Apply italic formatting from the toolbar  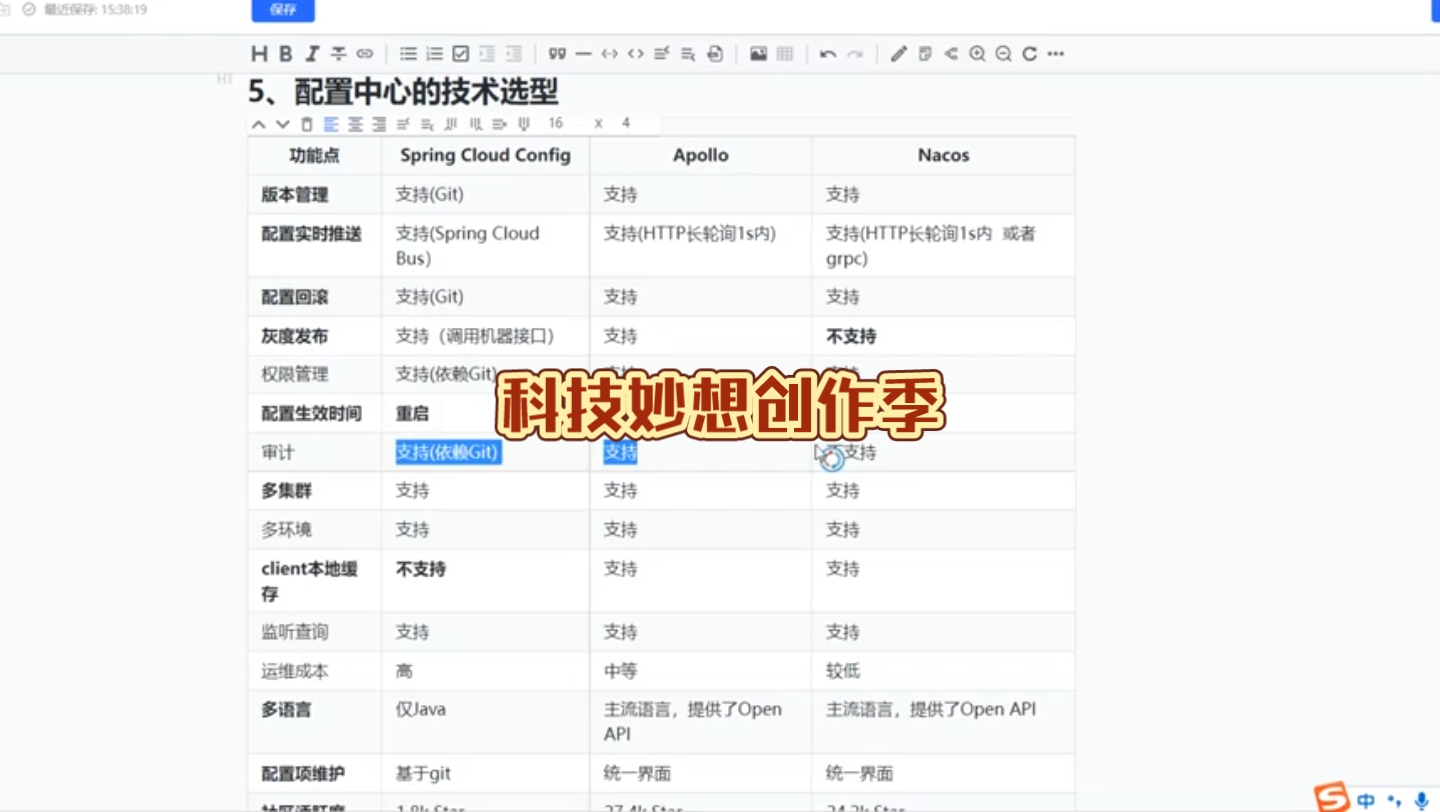[x=312, y=54]
